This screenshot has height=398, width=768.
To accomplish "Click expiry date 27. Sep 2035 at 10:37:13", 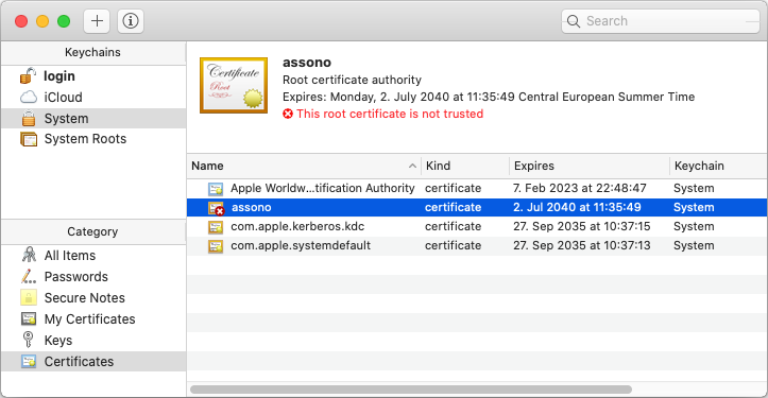I will tap(581, 245).
